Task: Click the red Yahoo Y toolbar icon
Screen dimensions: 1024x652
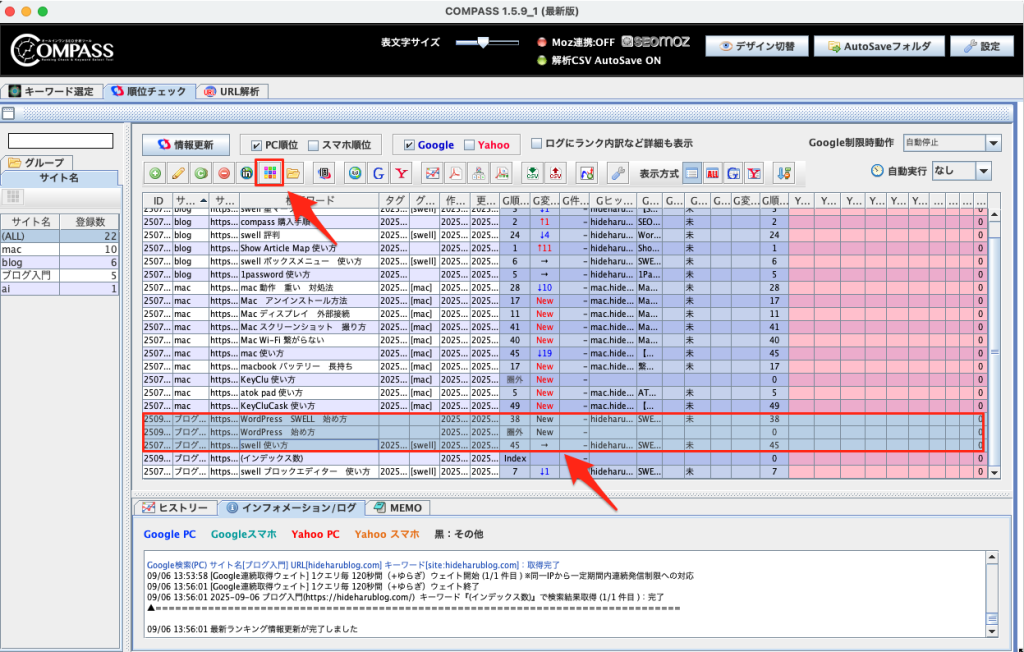Action: [x=401, y=173]
